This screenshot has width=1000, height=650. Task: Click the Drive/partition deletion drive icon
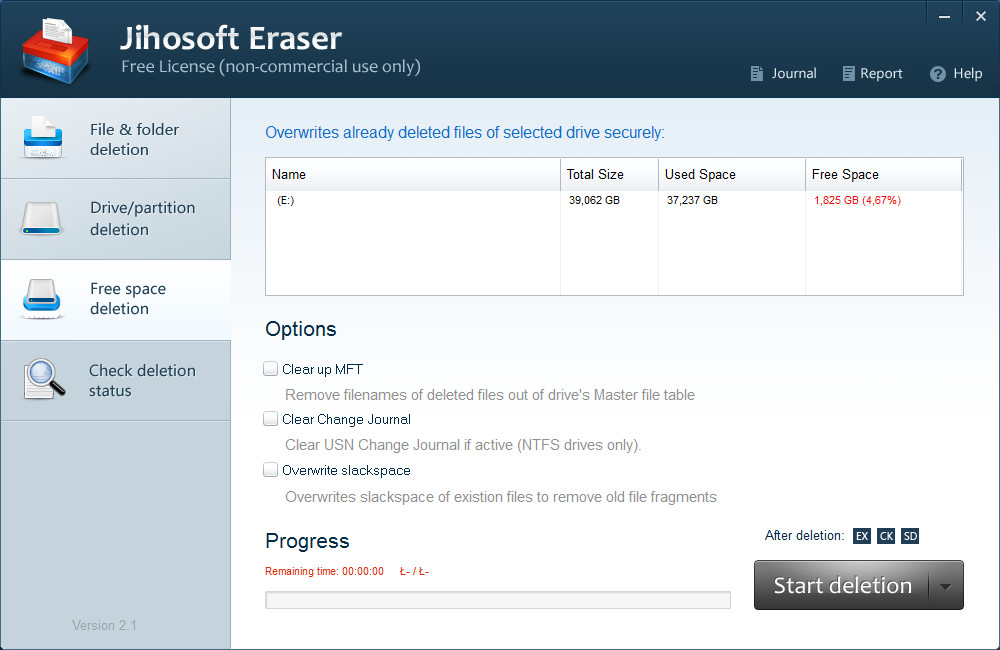point(41,219)
